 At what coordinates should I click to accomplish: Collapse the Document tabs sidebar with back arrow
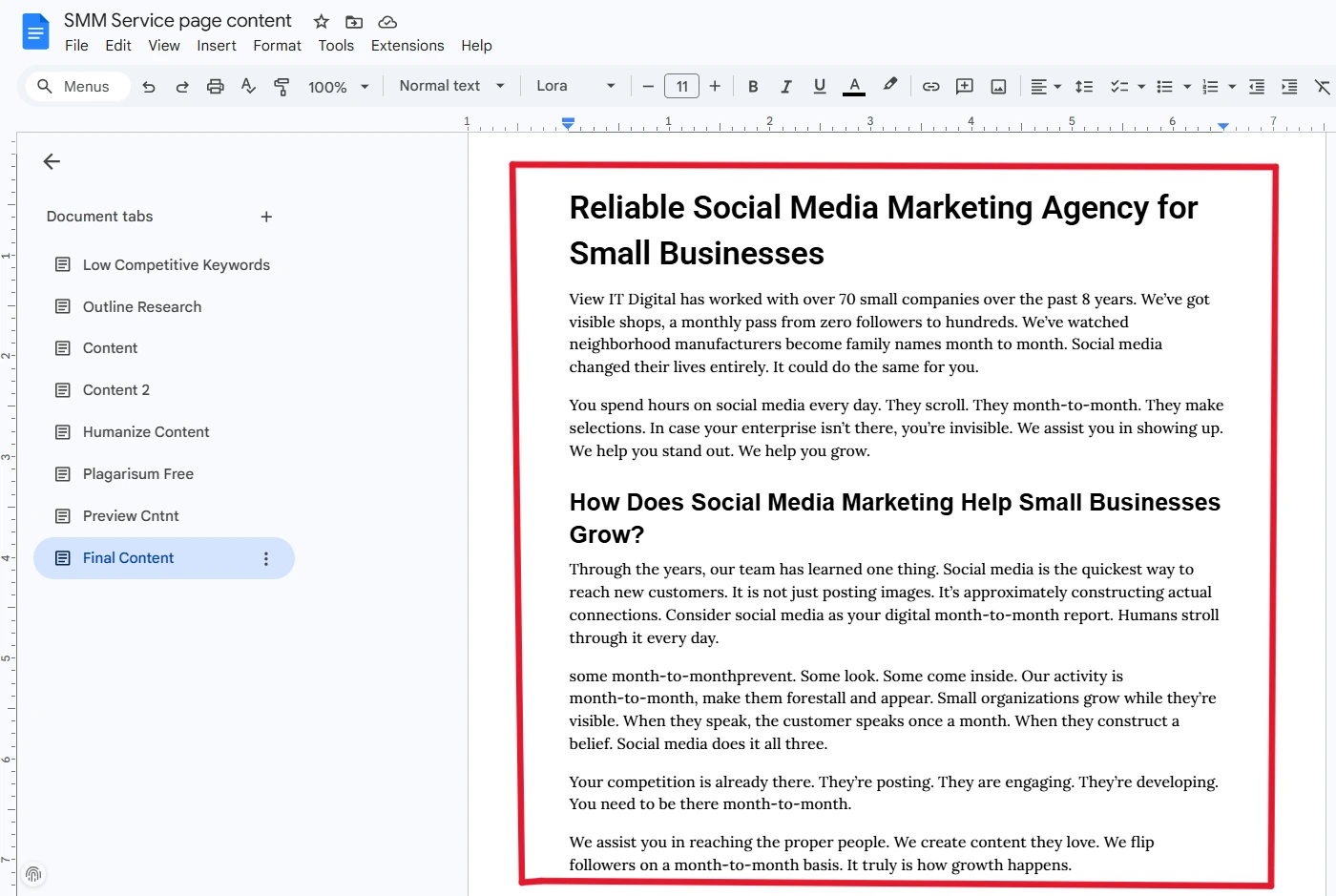[52, 162]
